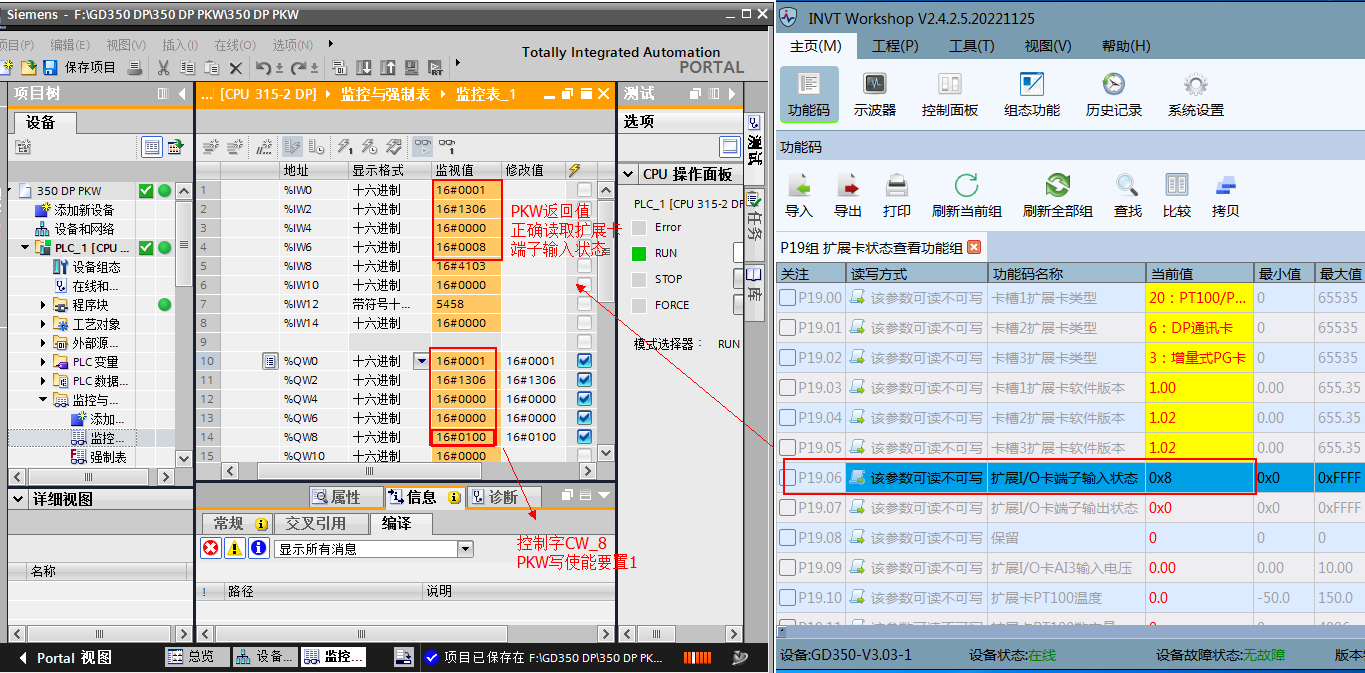This screenshot has width=1365, height=673.
Task: Collapse the 详细视图 section
Action: (x=18, y=499)
